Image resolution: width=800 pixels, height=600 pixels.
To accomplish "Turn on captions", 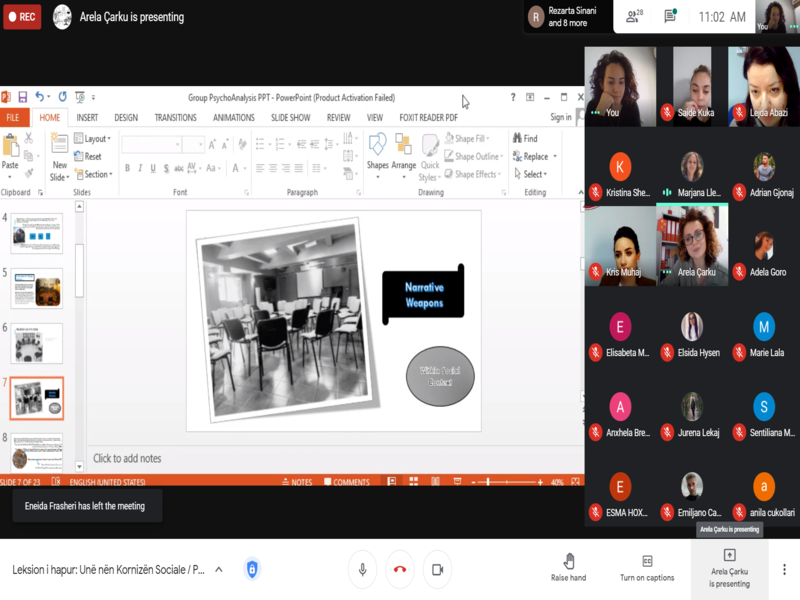I will tap(647, 568).
